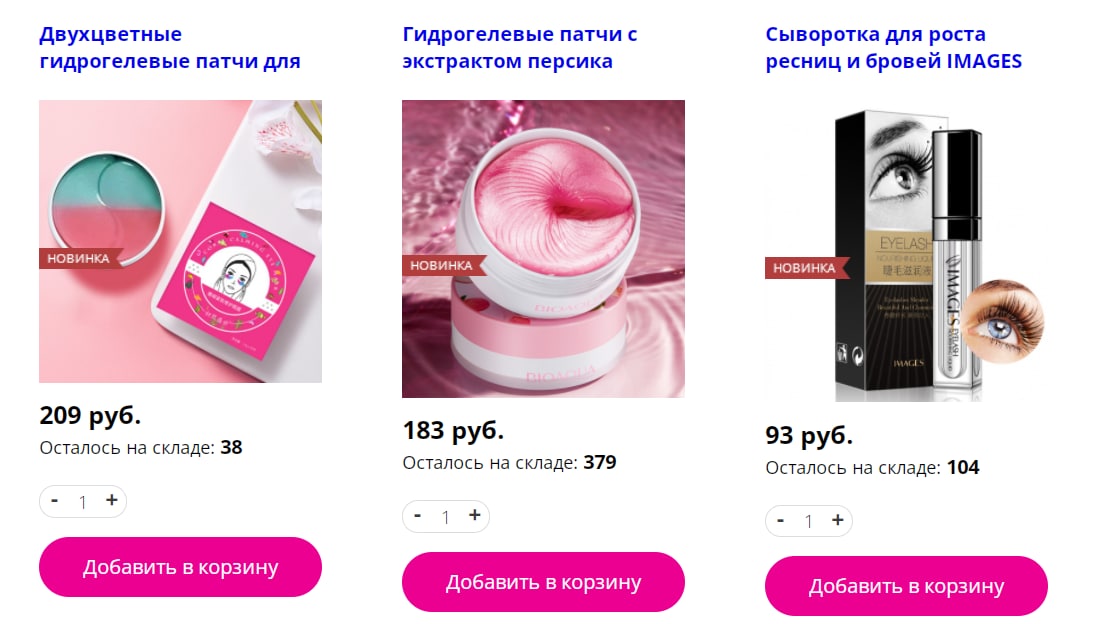
Task: Decrease quantity for the 209 руб. patches
Action: click(x=54, y=500)
